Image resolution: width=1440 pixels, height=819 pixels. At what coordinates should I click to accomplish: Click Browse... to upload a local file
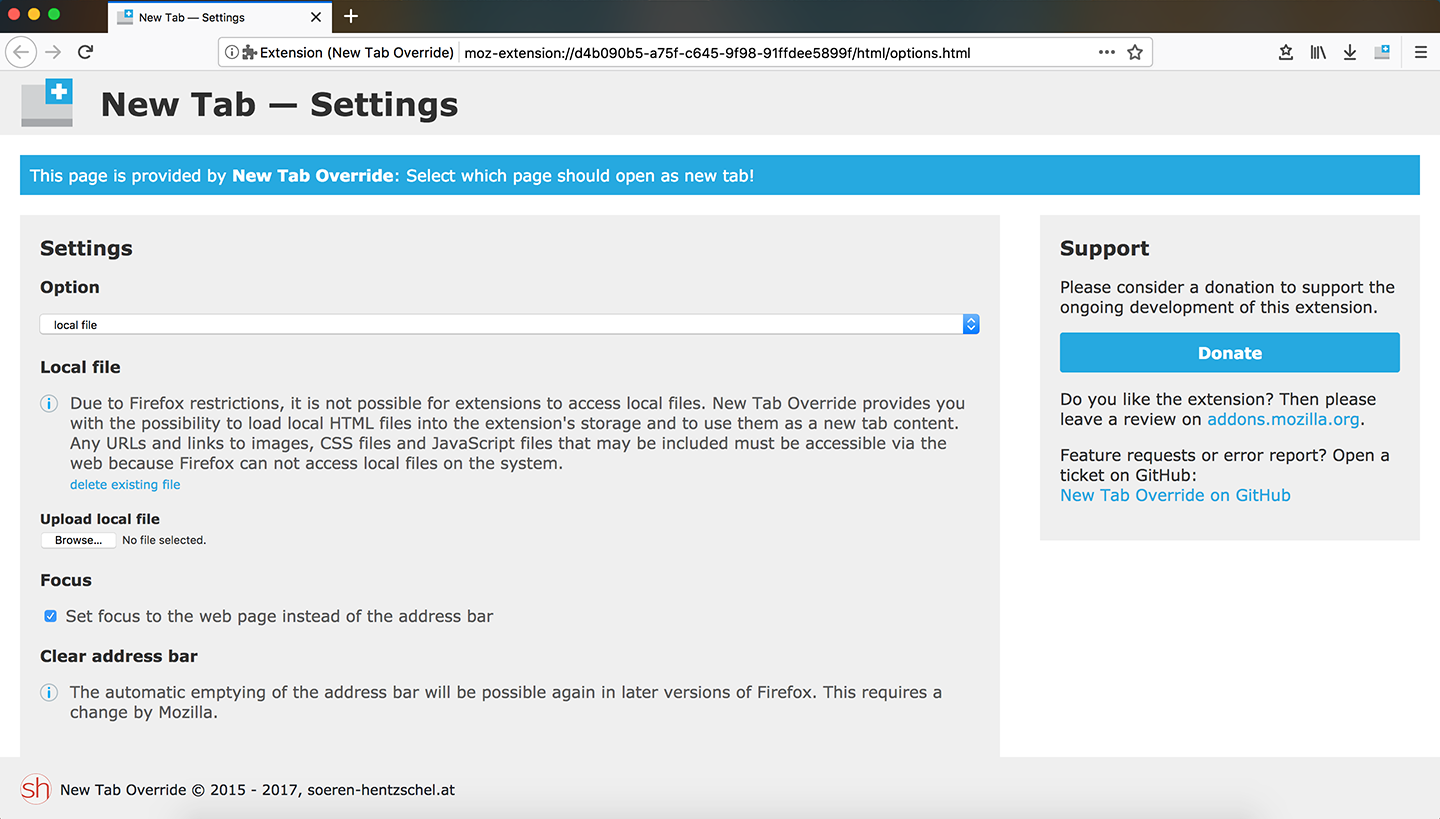coord(78,540)
